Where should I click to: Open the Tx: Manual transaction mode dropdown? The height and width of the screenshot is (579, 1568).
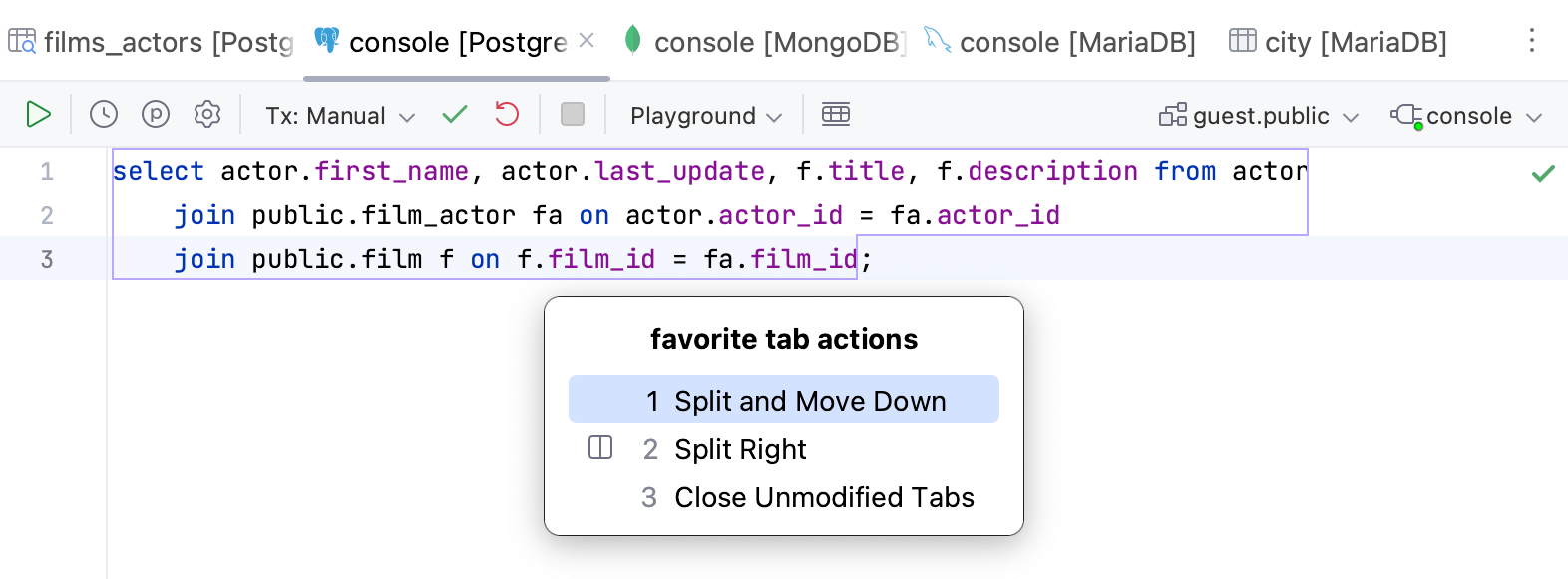339,115
